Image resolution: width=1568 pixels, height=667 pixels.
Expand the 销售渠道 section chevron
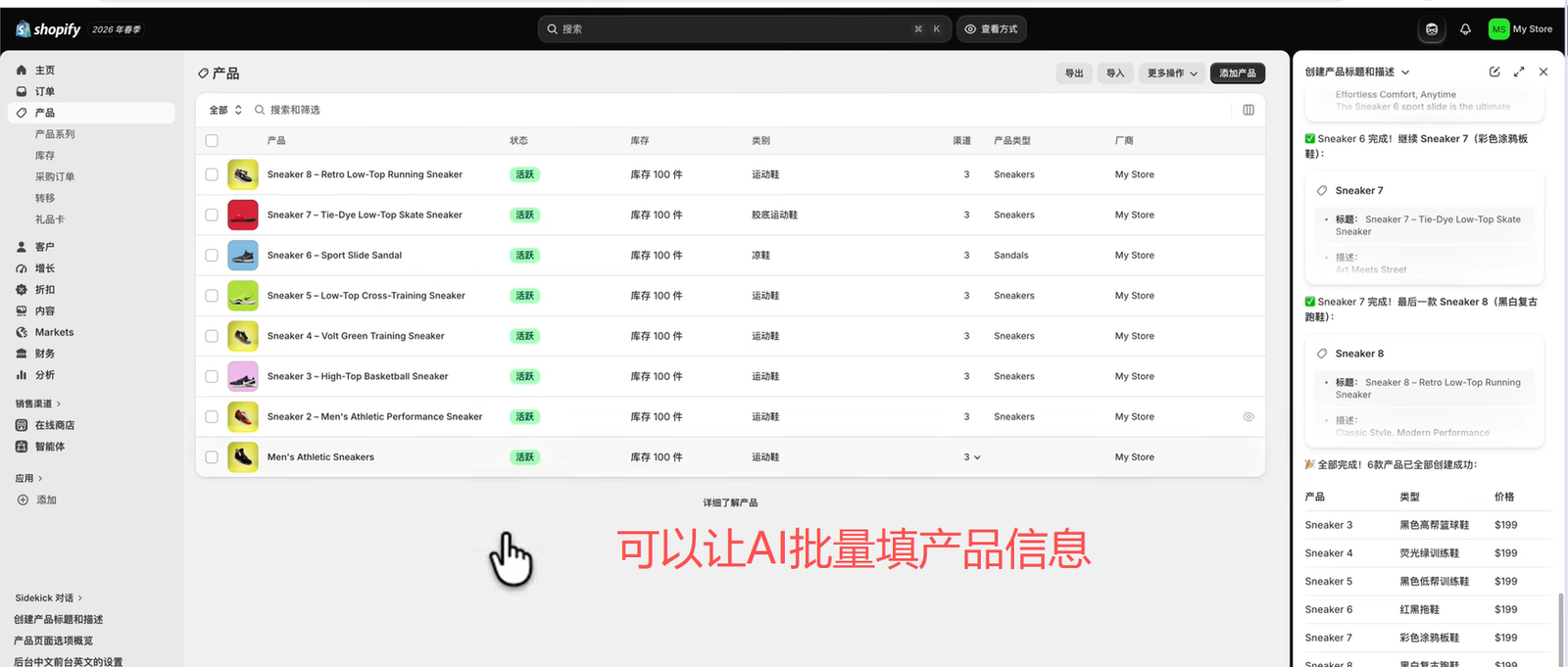[59, 404]
